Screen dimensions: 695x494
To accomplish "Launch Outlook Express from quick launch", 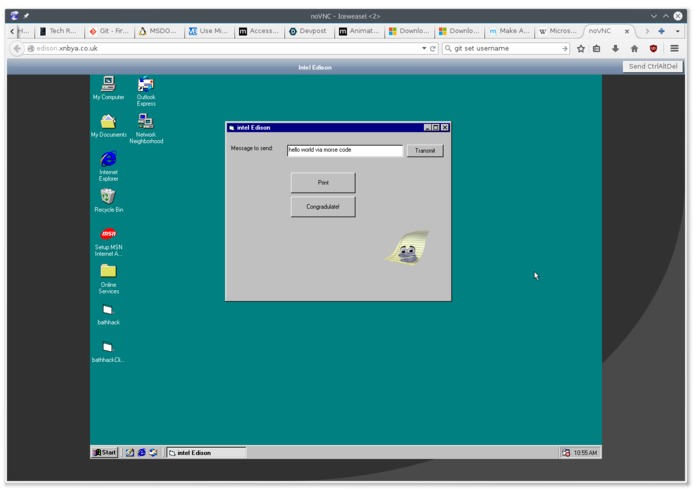I will pos(153,452).
